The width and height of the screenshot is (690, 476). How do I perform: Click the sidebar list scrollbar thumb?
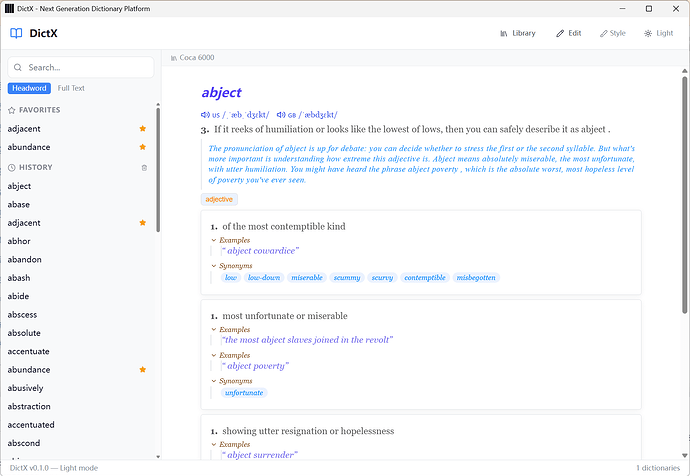pos(158,169)
